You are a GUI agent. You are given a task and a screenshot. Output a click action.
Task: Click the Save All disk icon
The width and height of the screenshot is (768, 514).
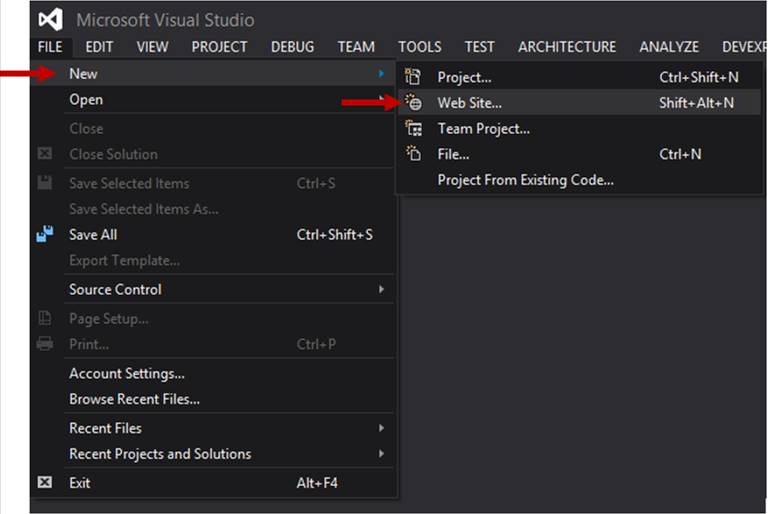[45, 234]
